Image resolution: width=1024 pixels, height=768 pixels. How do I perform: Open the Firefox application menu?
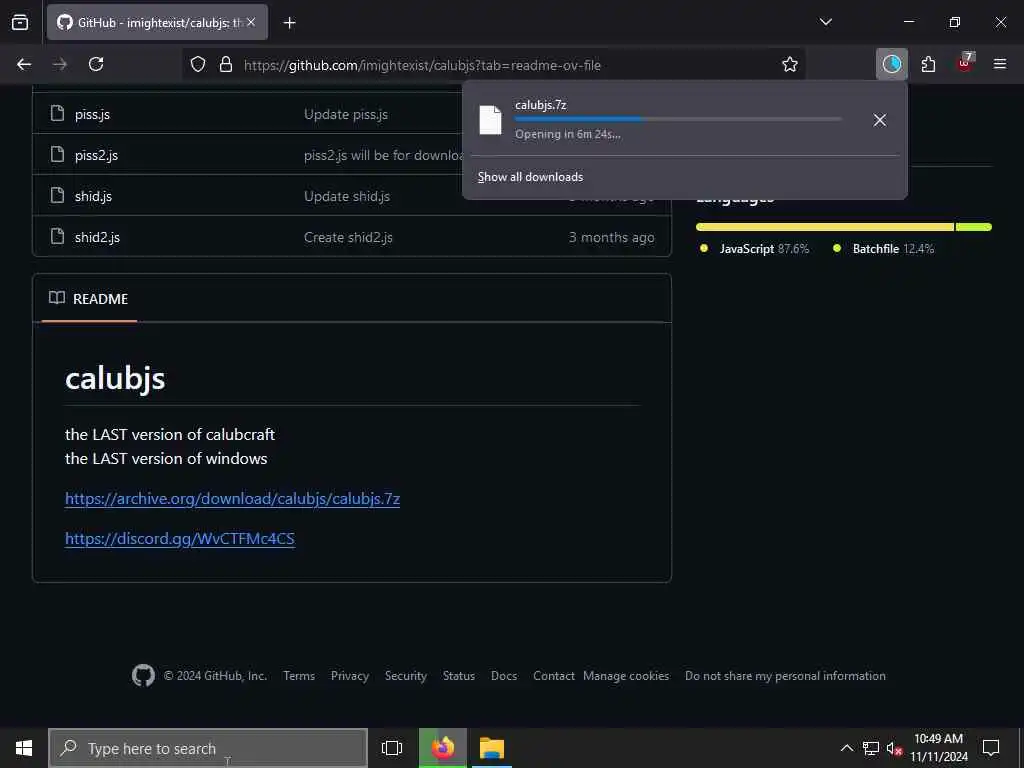pos(1000,64)
